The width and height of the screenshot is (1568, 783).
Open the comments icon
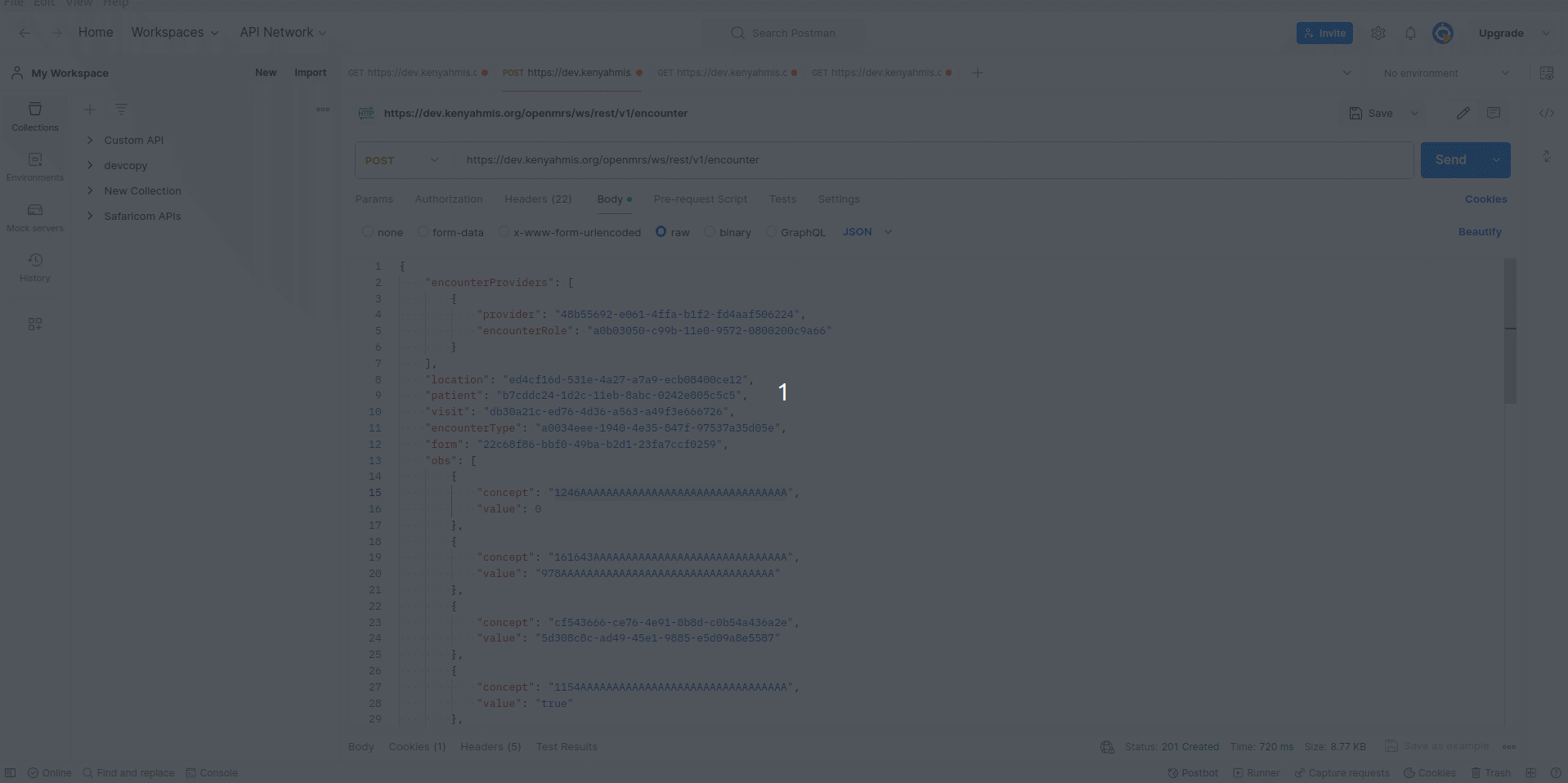(1494, 114)
